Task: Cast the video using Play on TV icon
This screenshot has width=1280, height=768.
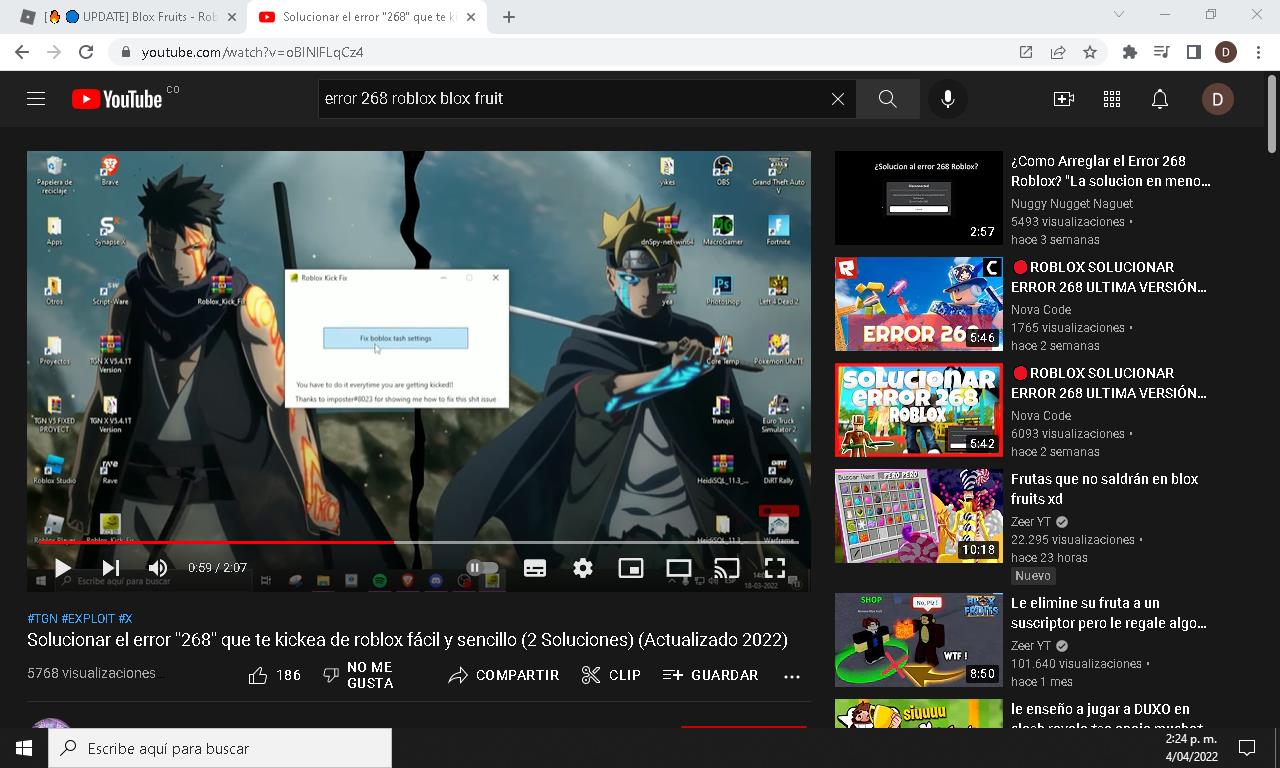Action: coord(726,568)
